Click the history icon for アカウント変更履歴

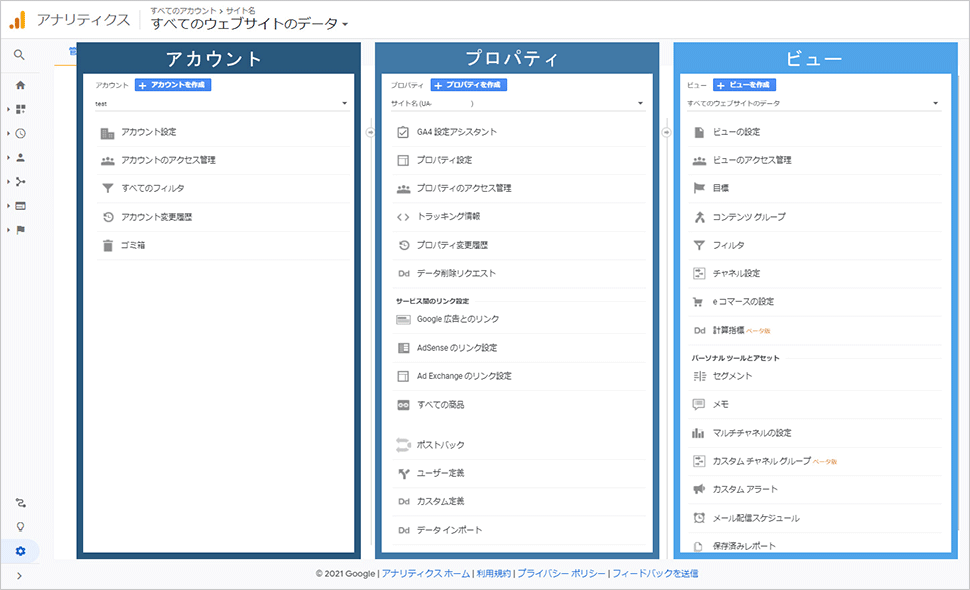point(108,217)
